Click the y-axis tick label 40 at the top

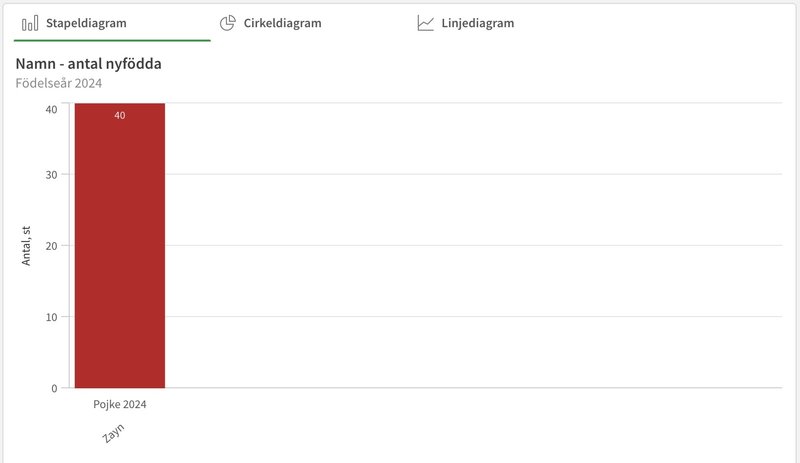(x=51, y=109)
